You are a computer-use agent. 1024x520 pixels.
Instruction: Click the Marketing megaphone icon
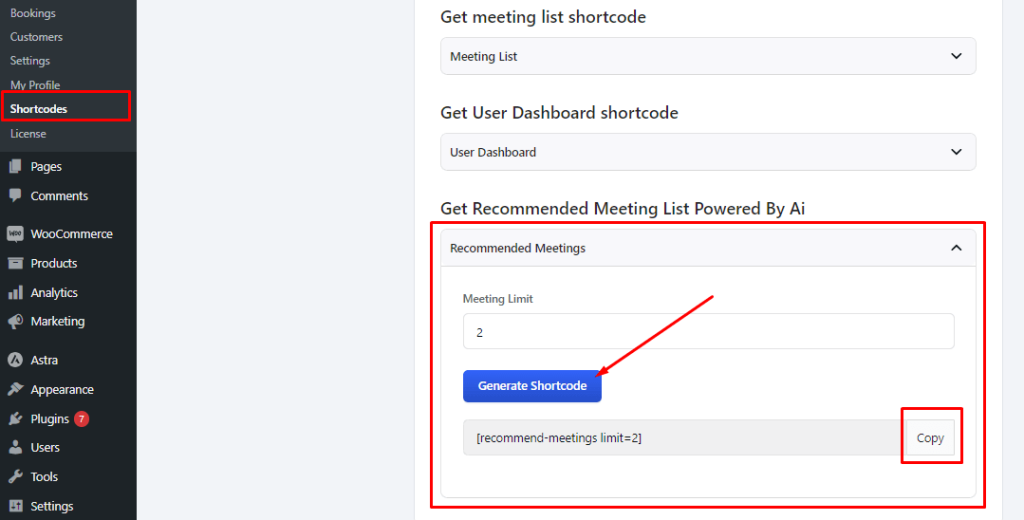pyautogui.click(x=15, y=321)
